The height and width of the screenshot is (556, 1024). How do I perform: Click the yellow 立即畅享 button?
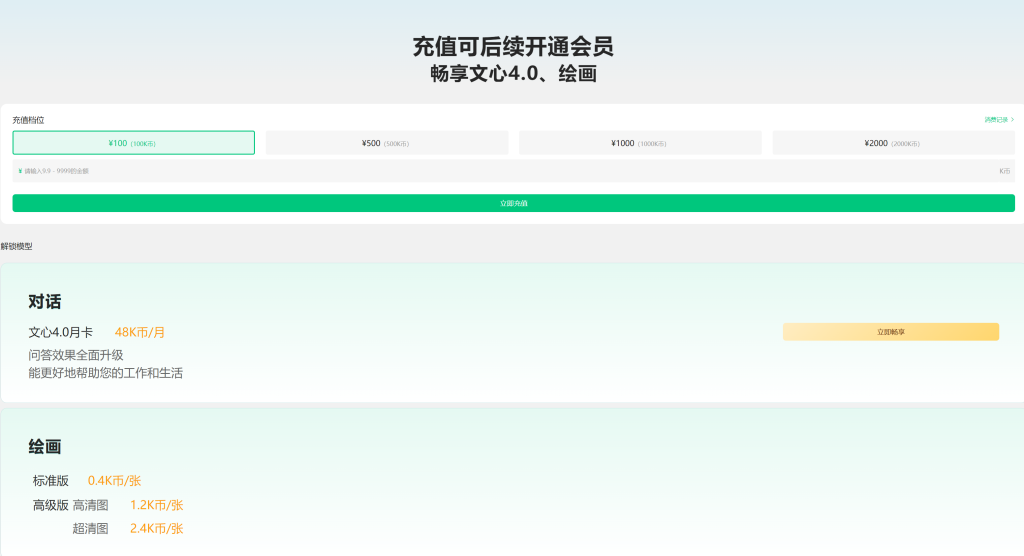click(891, 332)
